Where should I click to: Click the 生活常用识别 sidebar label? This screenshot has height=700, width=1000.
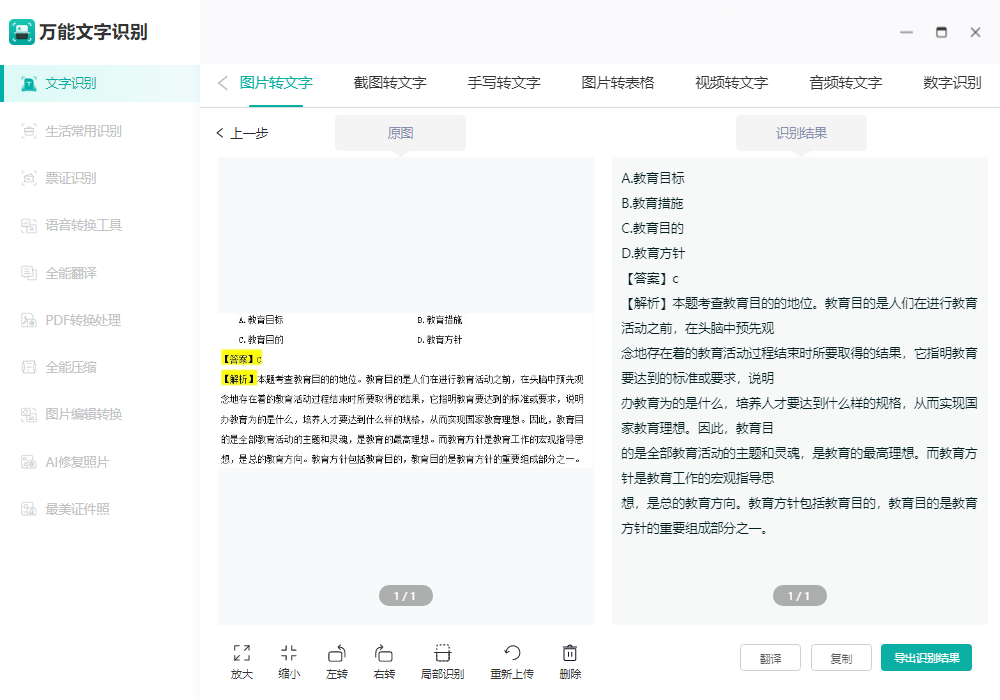tap(84, 131)
